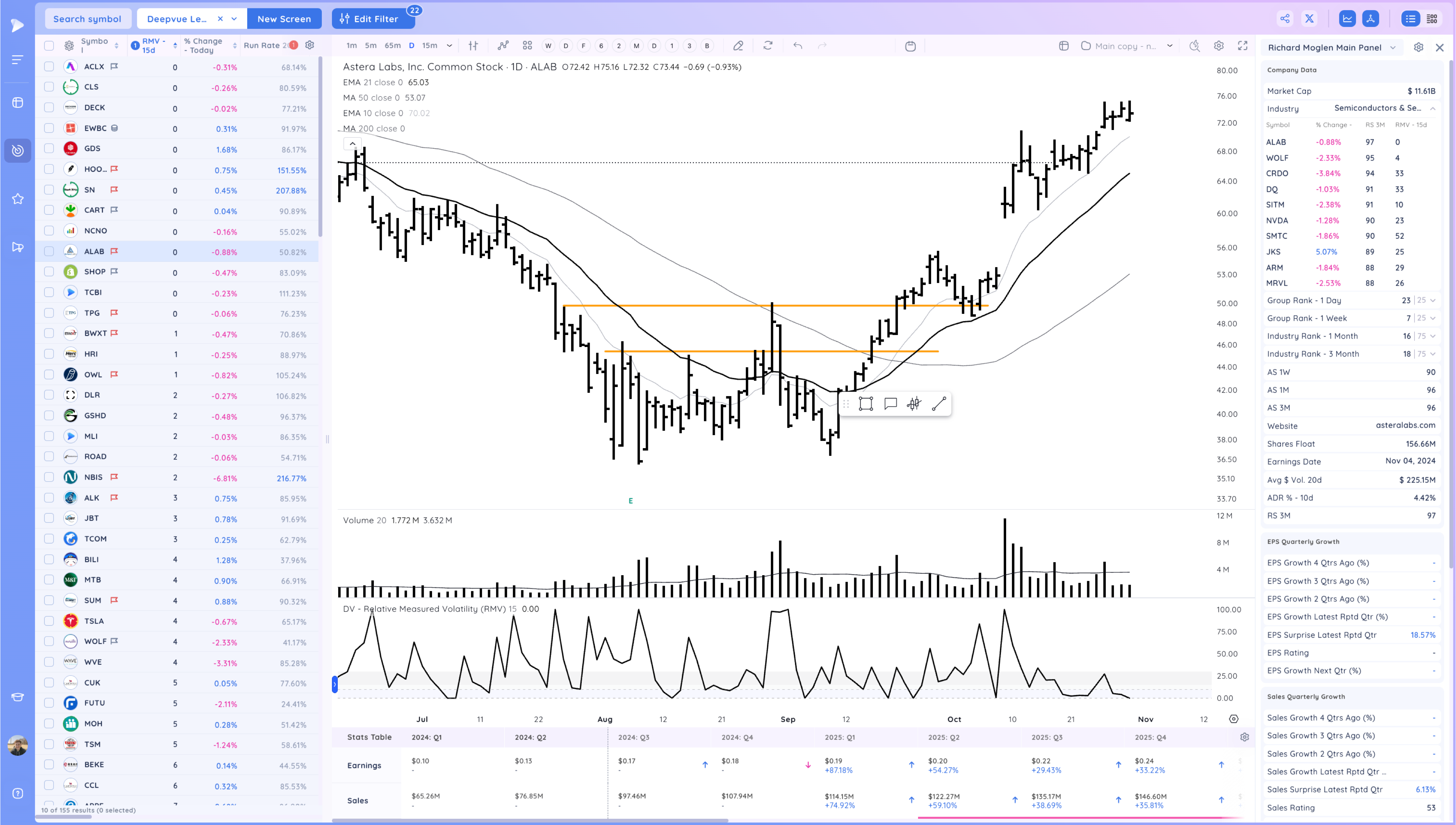
Task: Click the X (Twitter) share icon
Action: (1309, 19)
